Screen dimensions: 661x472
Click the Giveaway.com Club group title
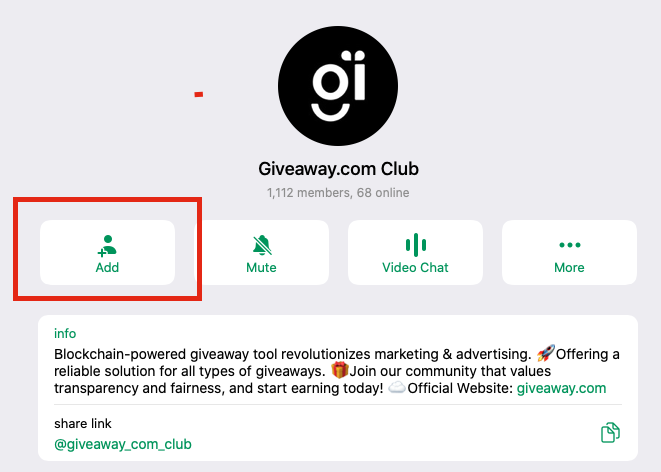[339, 169]
